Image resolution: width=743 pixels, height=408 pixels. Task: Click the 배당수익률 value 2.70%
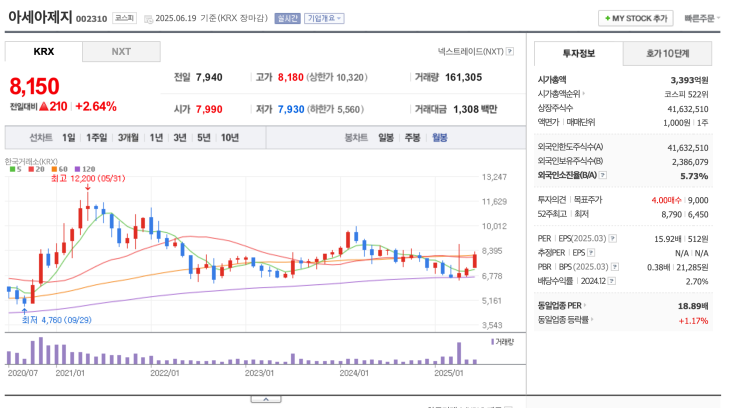[x=697, y=281]
